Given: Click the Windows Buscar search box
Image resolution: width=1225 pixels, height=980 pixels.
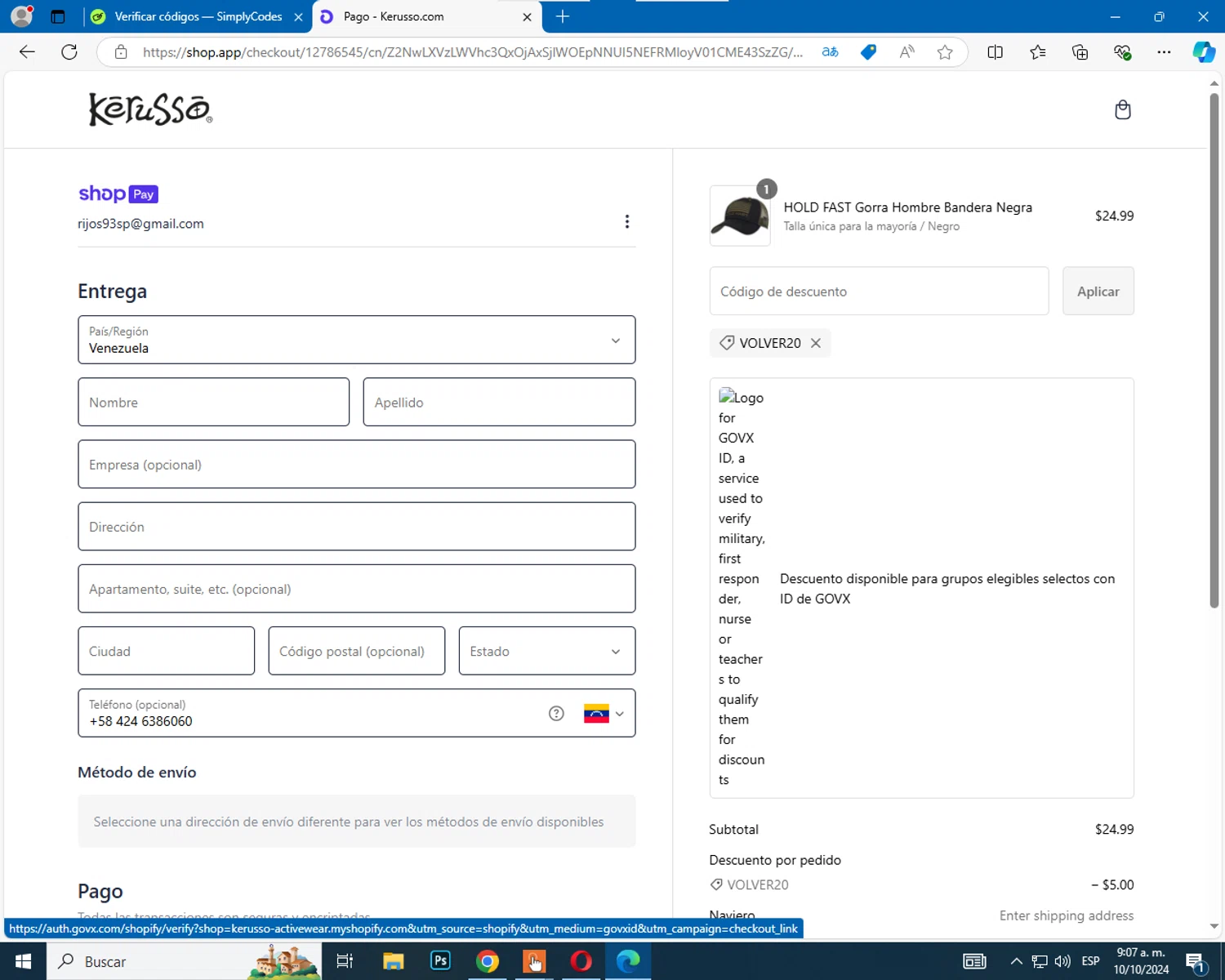Looking at the screenshot, I should click(x=184, y=961).
